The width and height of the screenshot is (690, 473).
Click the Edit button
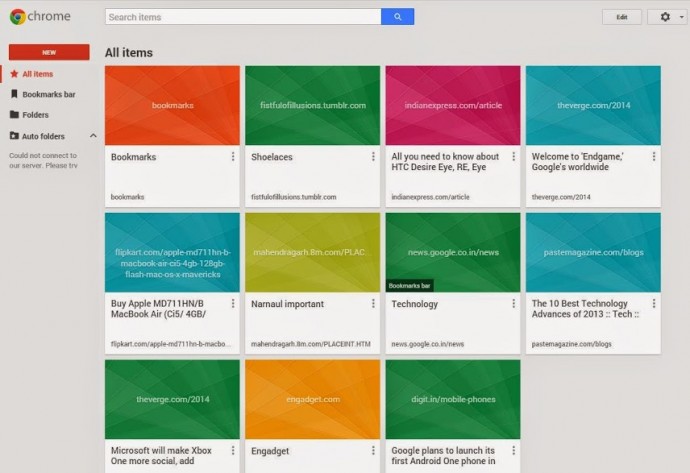click(622, 17)
